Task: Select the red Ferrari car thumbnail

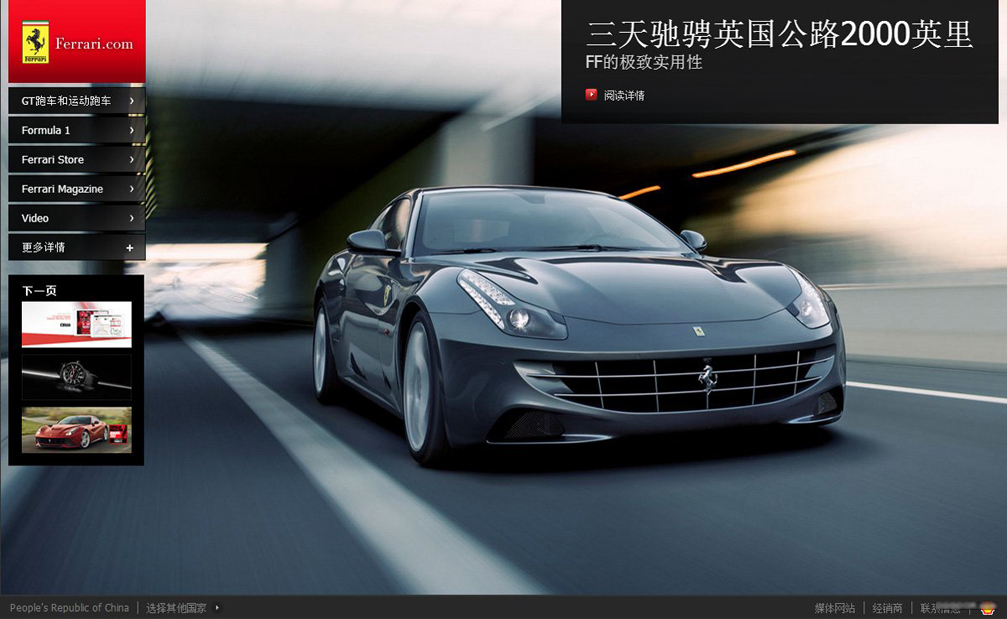Action: click(77, 430)
